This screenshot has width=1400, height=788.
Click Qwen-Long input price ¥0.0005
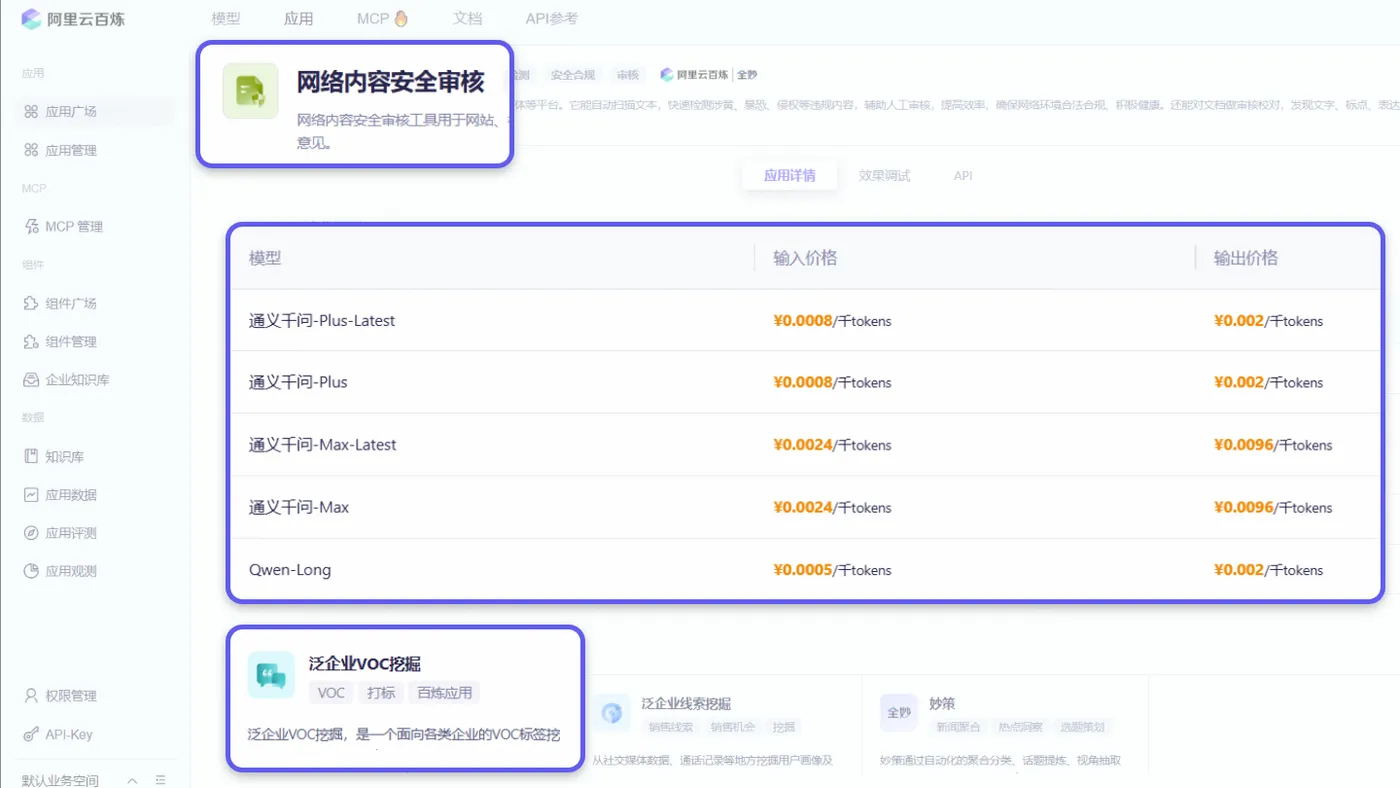point(803,570)
